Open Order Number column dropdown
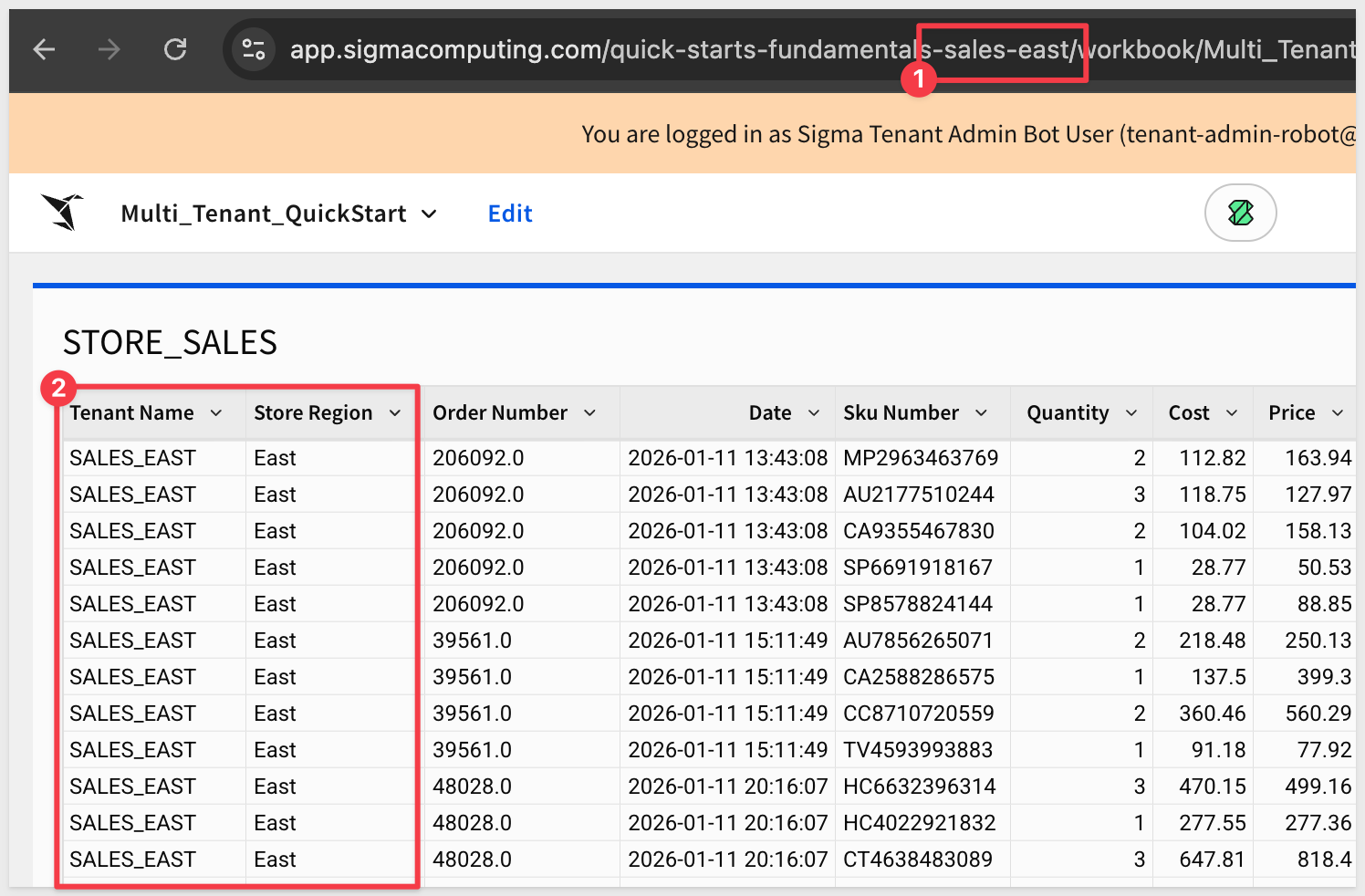 click(x=590, y=413)
